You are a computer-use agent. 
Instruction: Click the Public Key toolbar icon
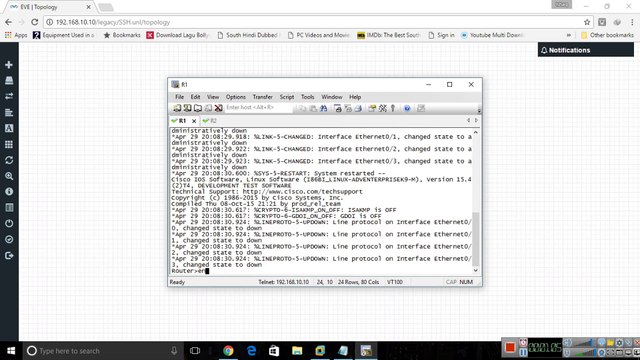tap(393, 108)
